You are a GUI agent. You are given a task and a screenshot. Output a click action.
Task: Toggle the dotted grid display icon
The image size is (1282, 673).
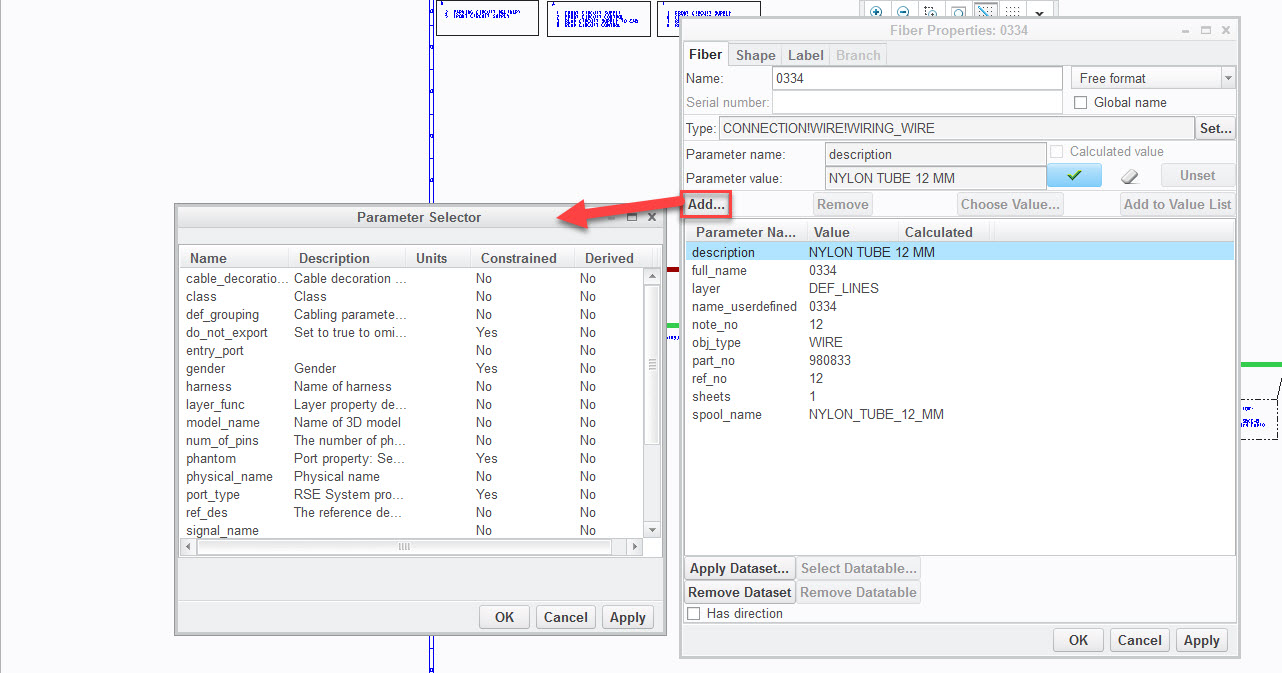[x=1011, y=12]
